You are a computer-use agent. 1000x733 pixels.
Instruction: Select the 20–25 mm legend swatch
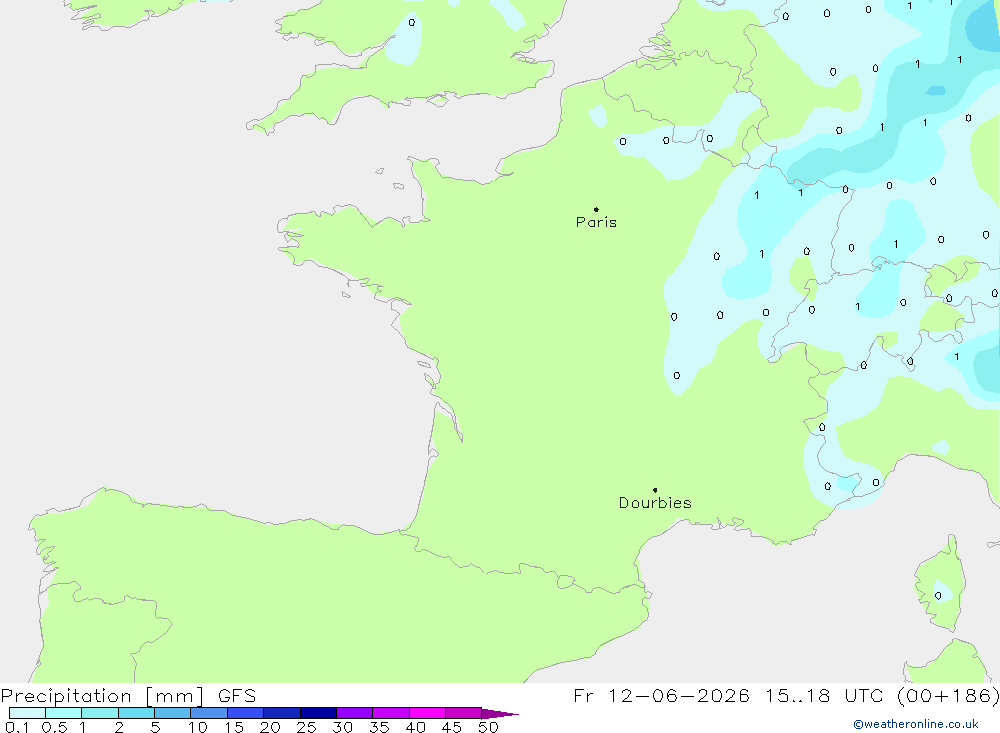[282, 713]
